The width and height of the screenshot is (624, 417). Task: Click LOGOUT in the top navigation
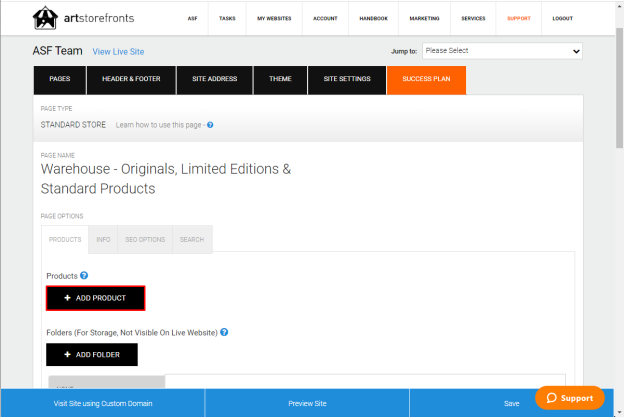(x=562, y=18)
